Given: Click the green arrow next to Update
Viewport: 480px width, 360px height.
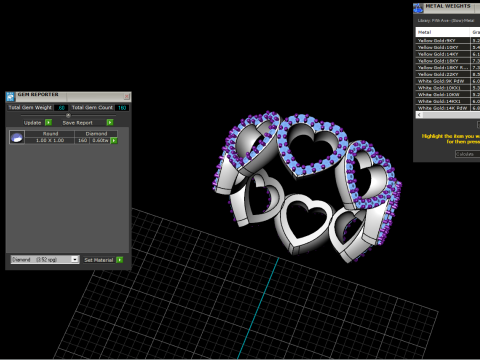Looking at the screenshot, I should (49, 123).
